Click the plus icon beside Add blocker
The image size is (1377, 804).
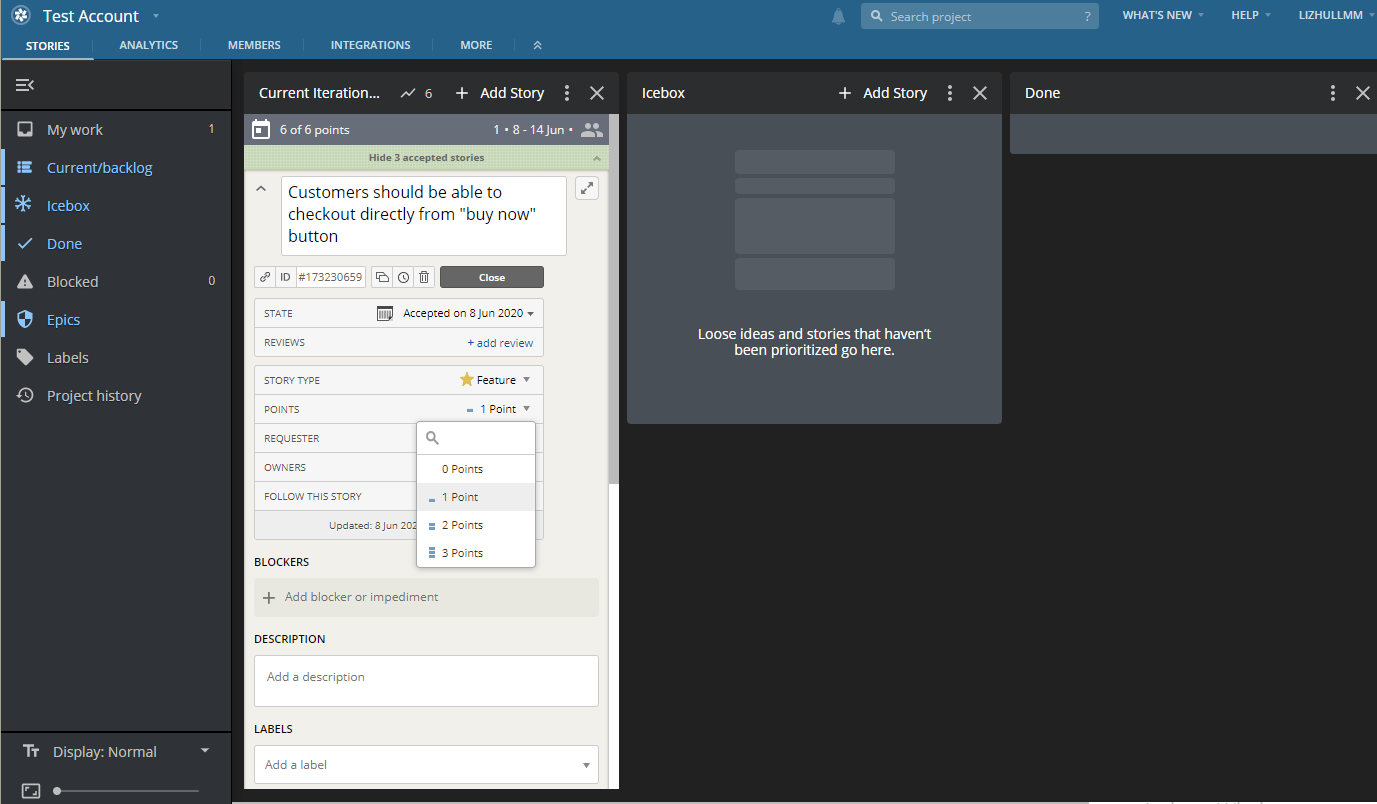pyautogui.click(x=268, y=597)
